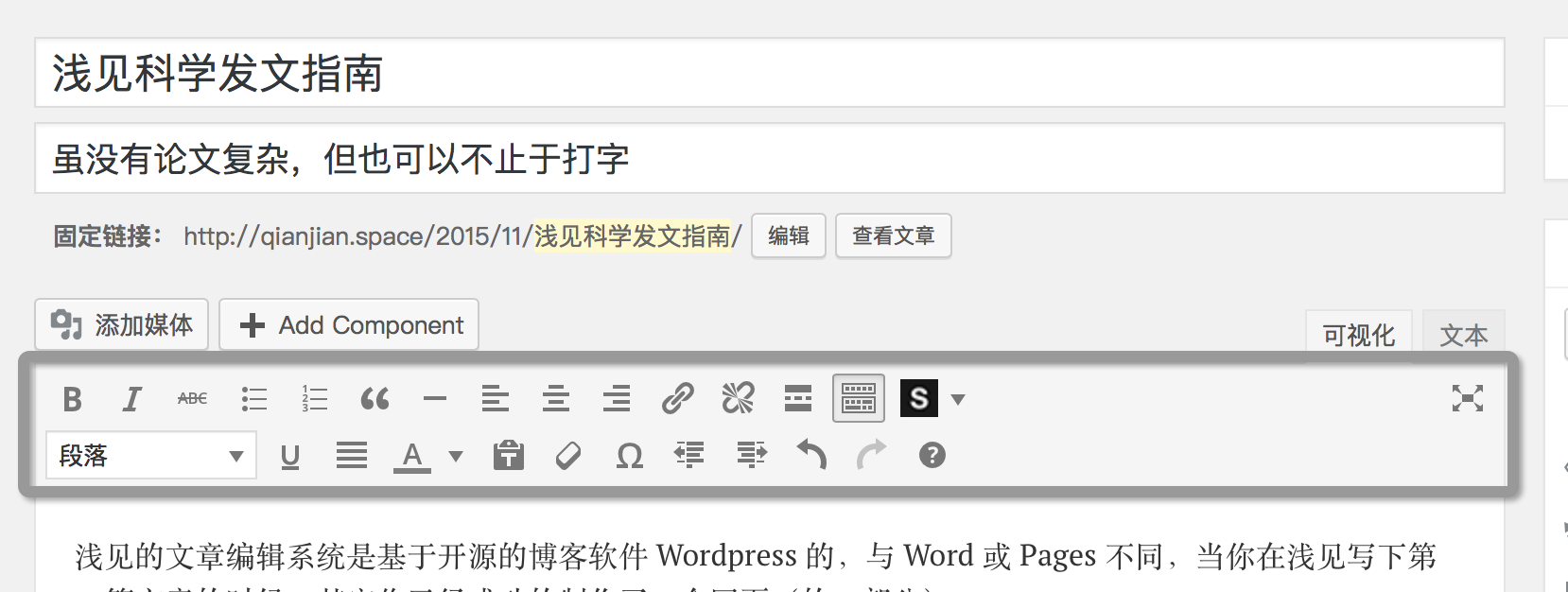This screenshot has height=592, width=1568.
Task: Click the 编辑 permalink edit button
Action: [789, 235]
